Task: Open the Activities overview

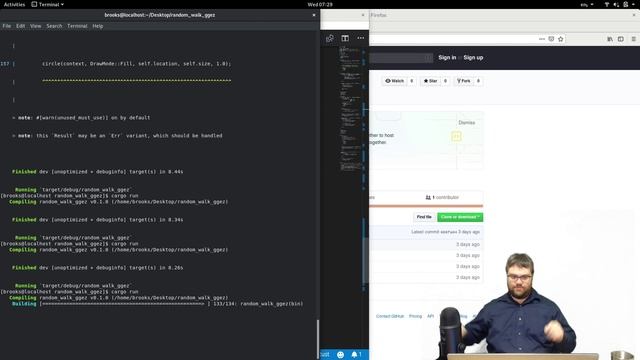Action: 14,4
